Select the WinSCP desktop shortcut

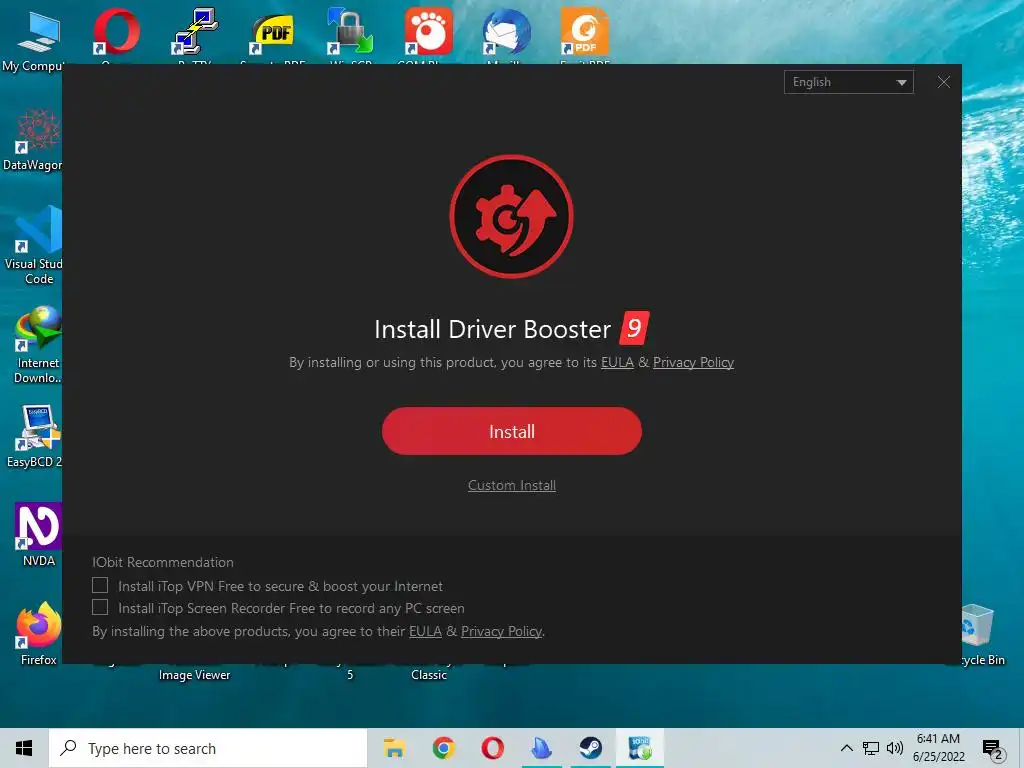point(351,34)
